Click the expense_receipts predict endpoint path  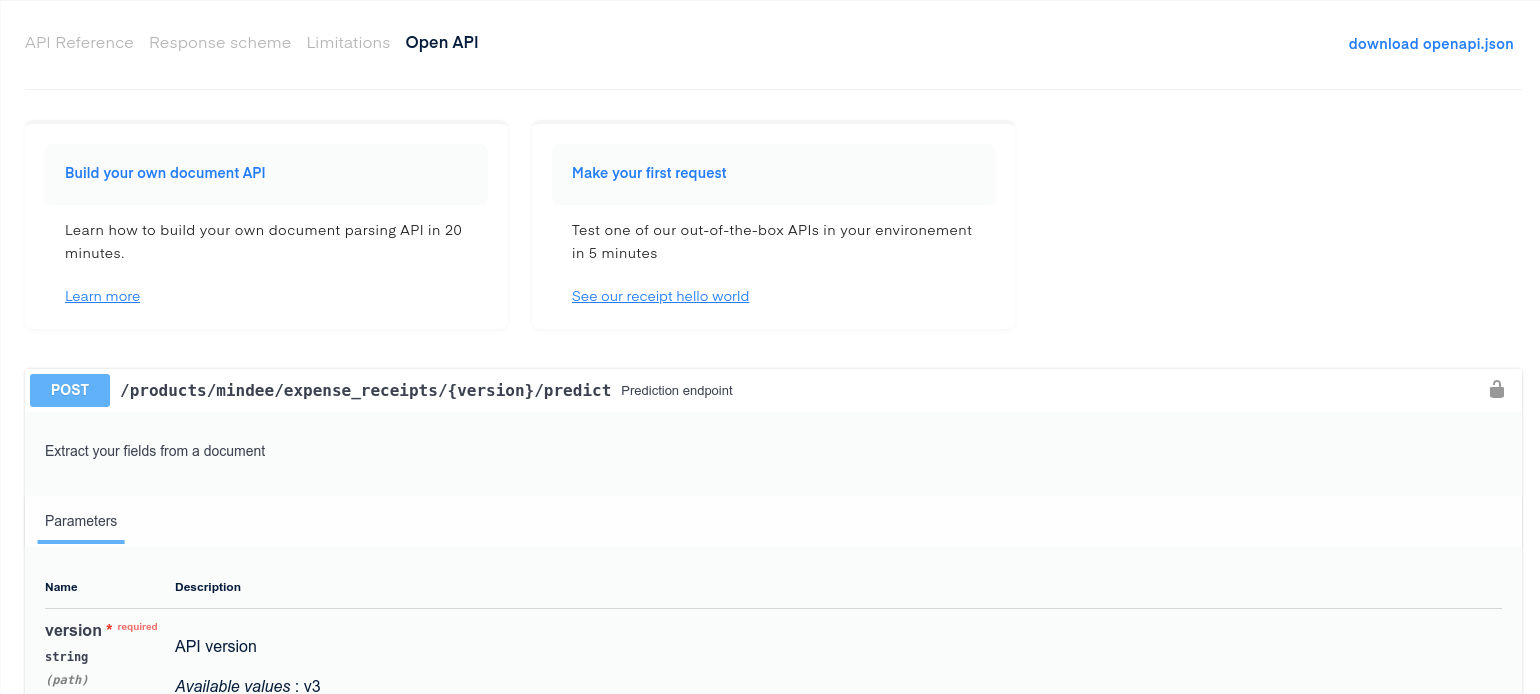click(366, 390)
